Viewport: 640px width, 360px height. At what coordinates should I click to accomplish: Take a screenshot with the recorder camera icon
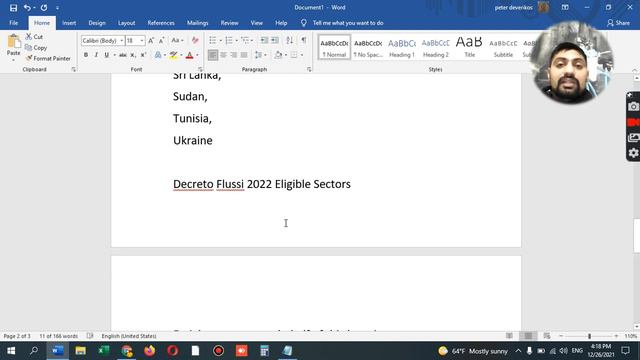[x=633, y=107]
